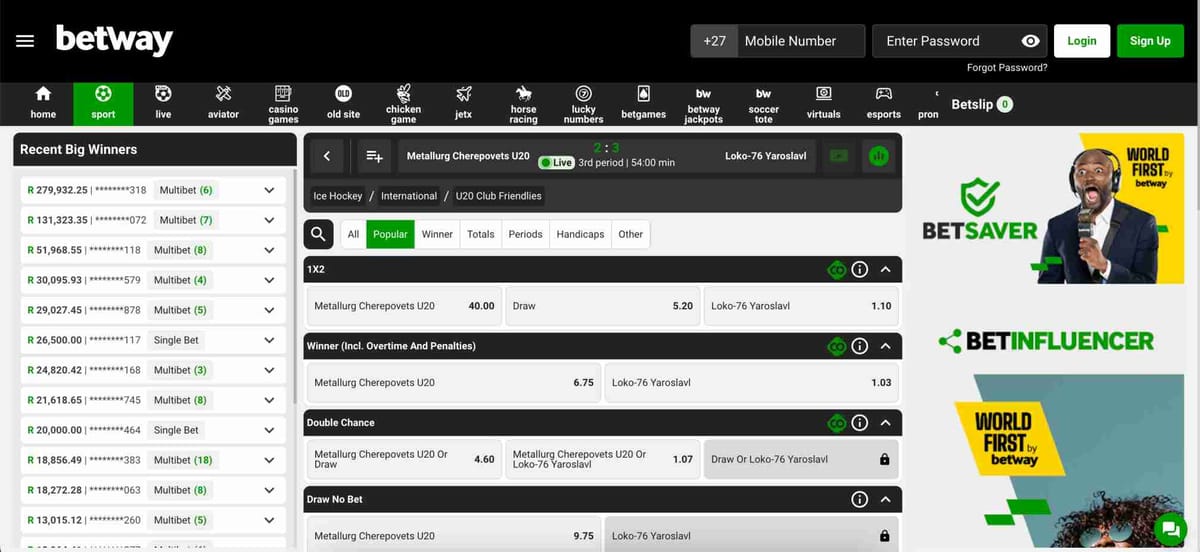Open the live stream video icon
The image size is (1200, 552).
[838, 156]
